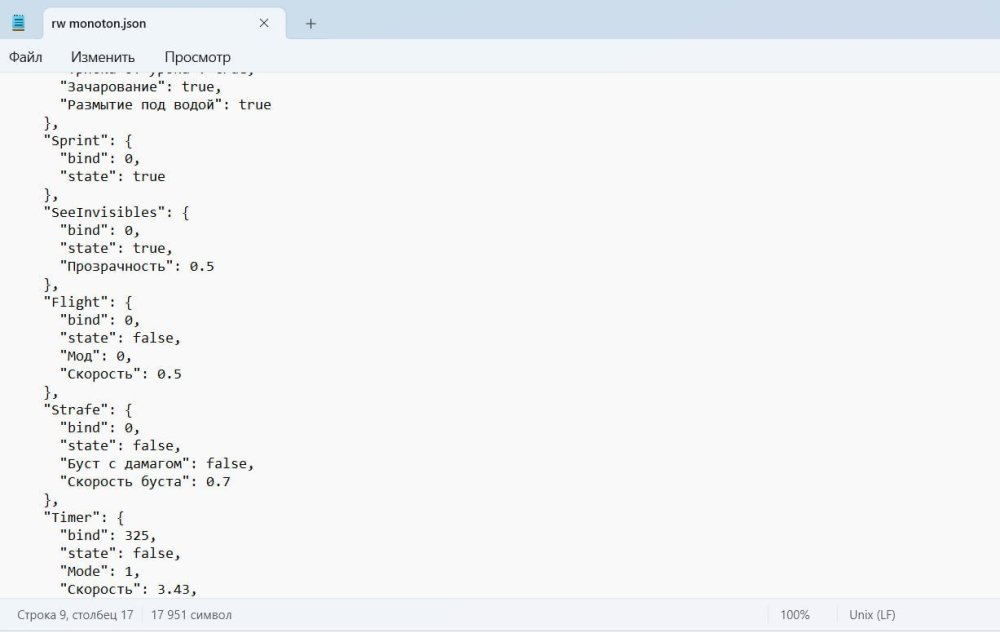Viewport: 1000px width, 633px height.
Task: Click the "Скорость": 3.43 line
Action: (128, 589)
